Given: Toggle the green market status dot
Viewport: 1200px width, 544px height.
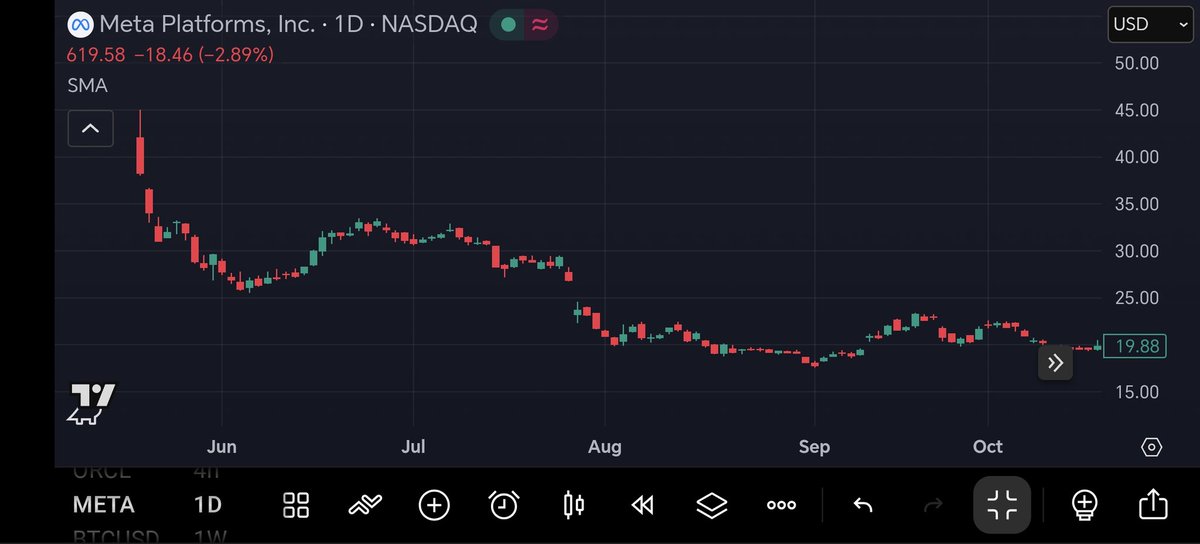Looking at the screenshot, I should [508, 24].
